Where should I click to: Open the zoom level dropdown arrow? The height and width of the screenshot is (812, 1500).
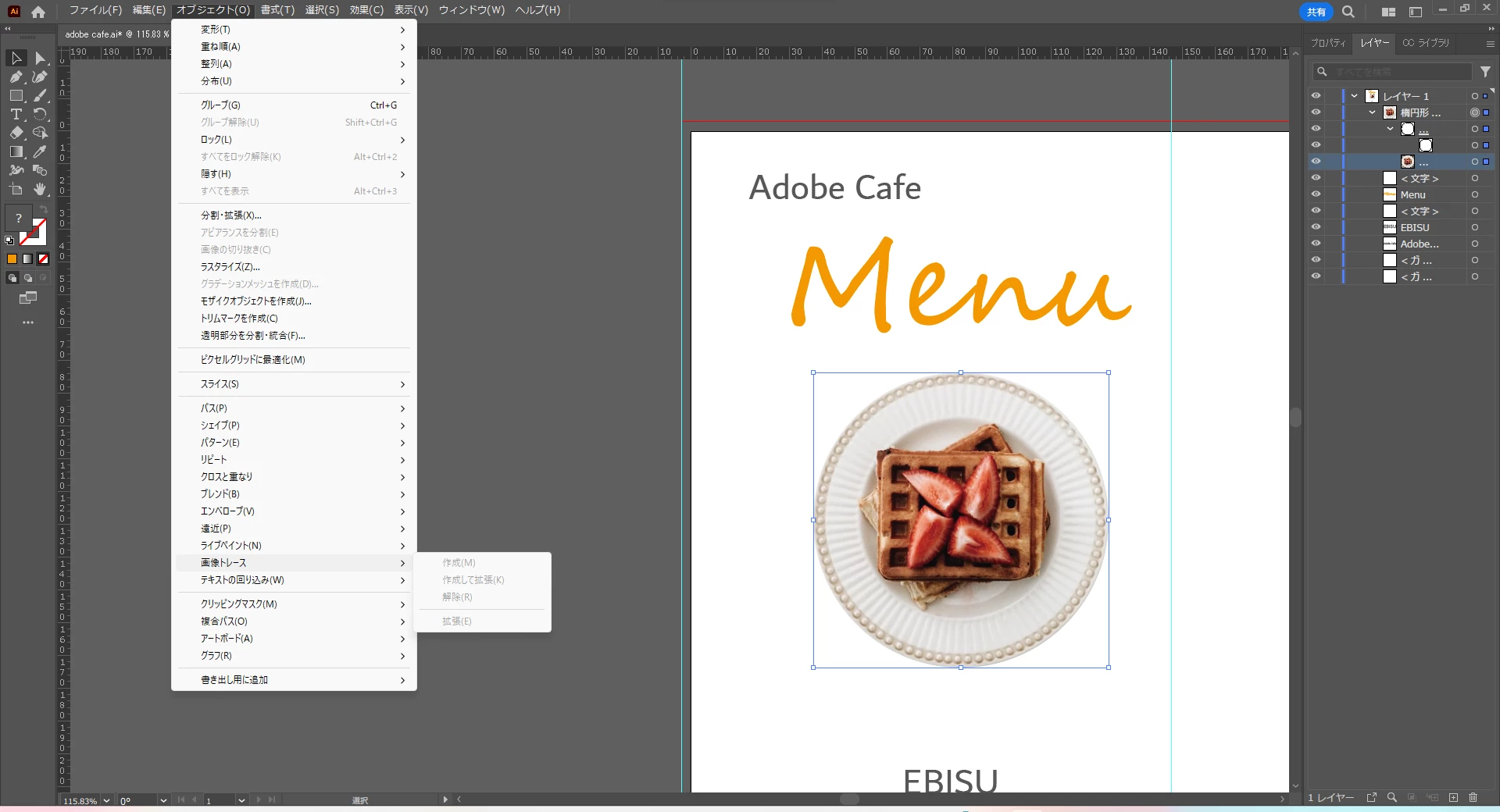107,800
